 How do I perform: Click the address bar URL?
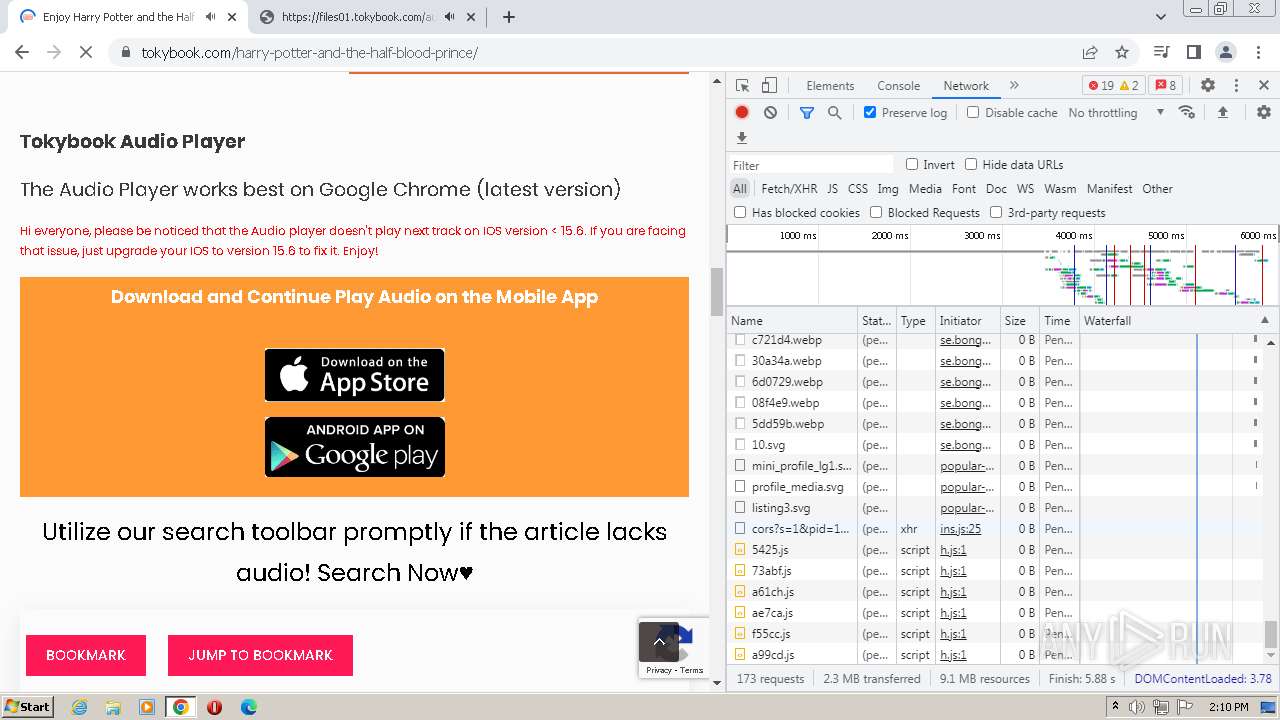coord(309,52)
